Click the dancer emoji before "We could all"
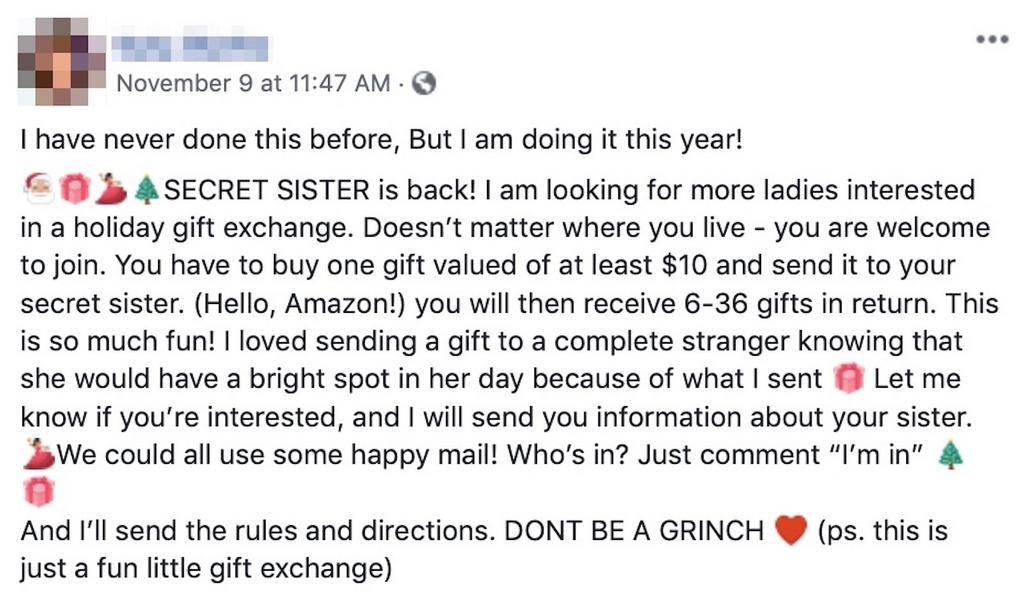The width and height of the screenshot is (1024, 602). pos(38,455)
